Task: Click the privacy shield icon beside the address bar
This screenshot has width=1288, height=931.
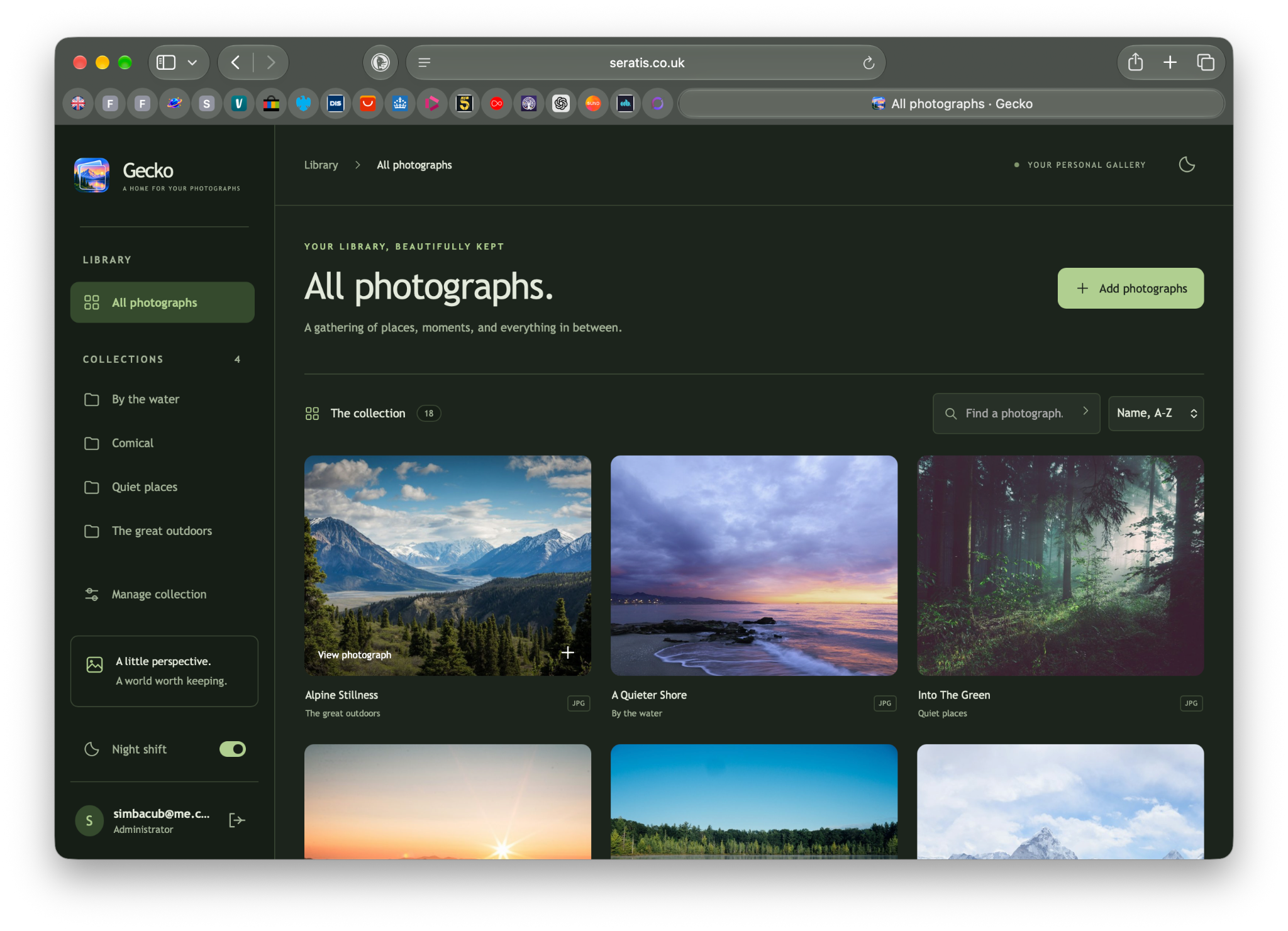Action: click(x=380, y=63)
